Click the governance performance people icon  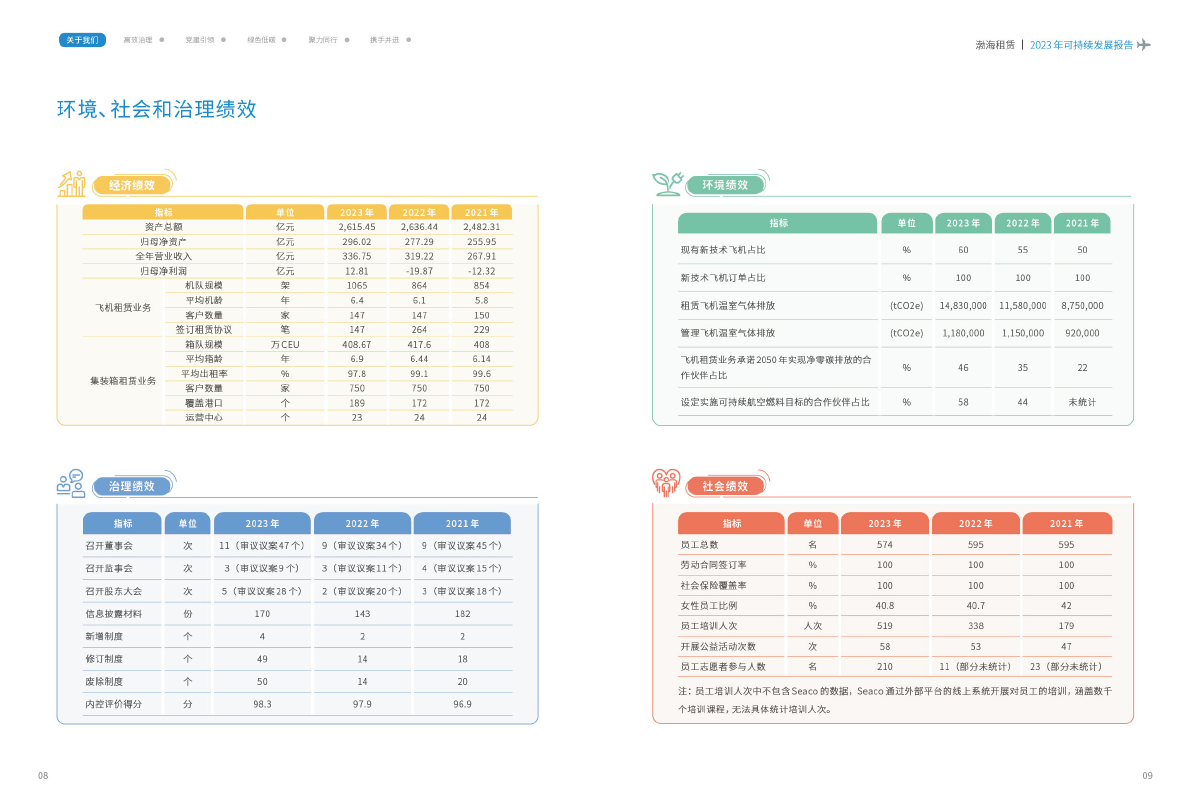click(x=71, y=484)
